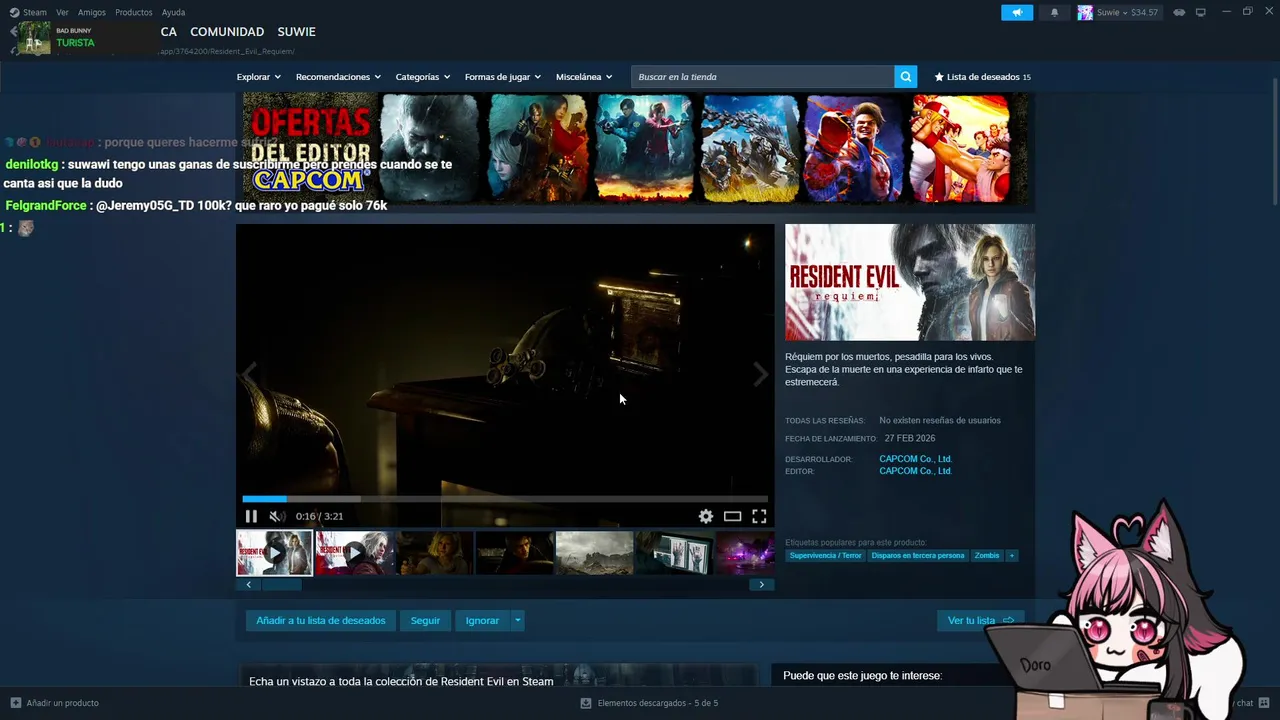Open the Productos menu

click(134, 12)
